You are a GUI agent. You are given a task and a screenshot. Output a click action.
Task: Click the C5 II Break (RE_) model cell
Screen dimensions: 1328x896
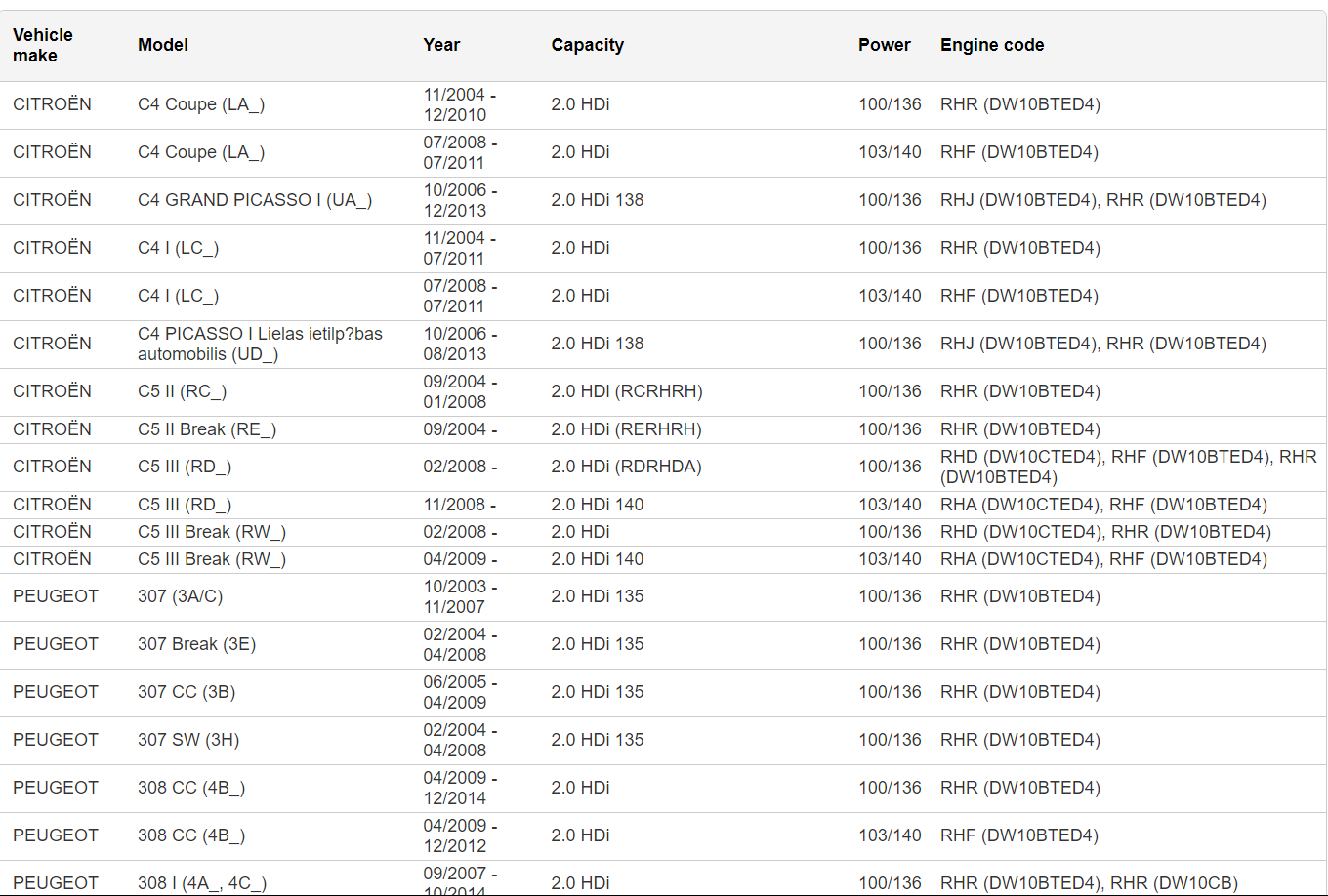pyautogui.click(x=207, y=429)
